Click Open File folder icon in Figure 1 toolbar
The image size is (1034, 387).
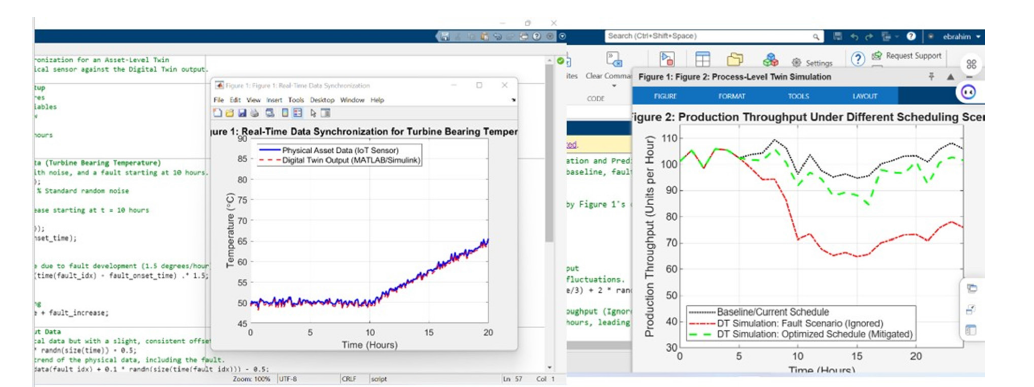(229, 113)
